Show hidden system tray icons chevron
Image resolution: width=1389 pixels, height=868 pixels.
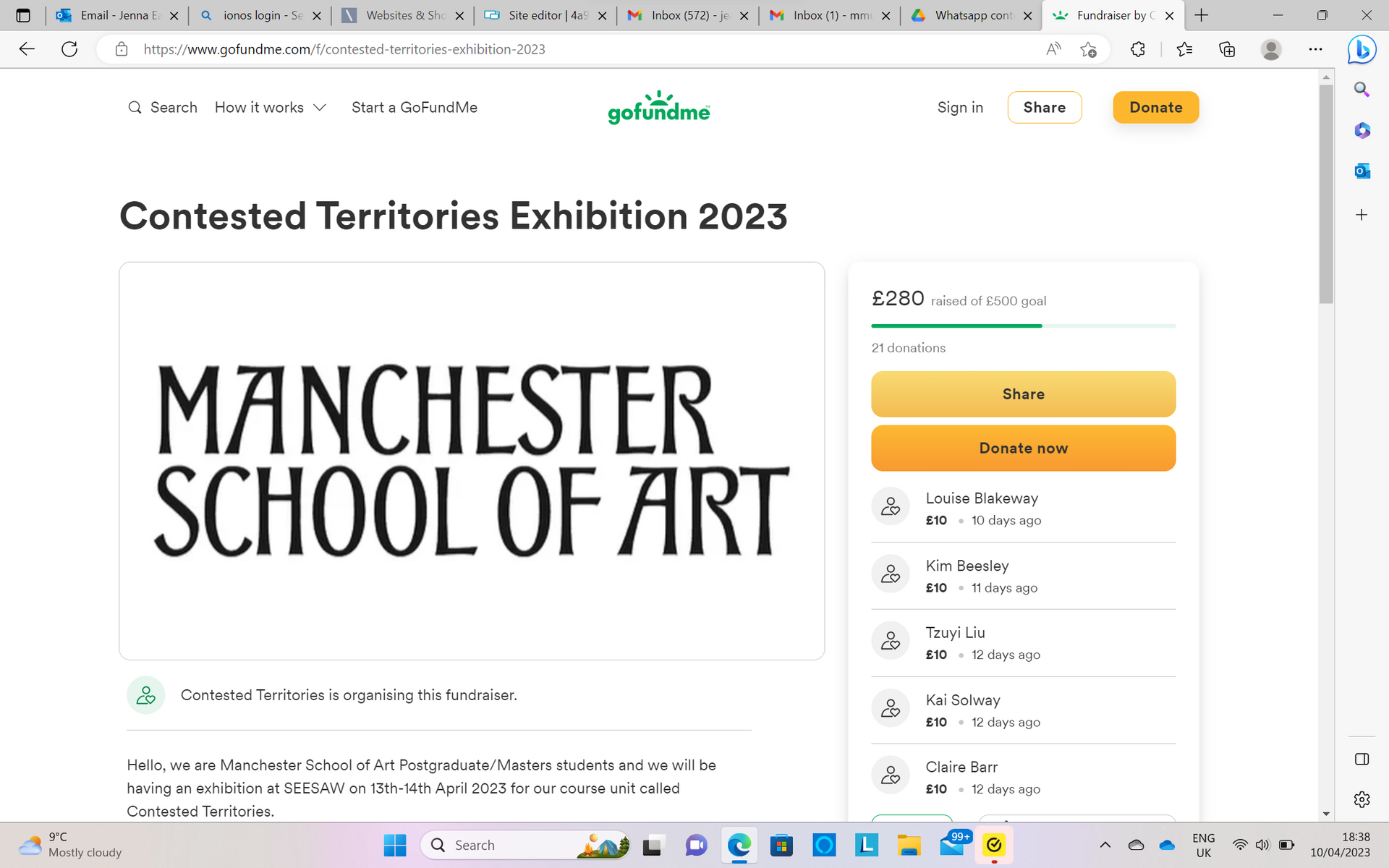1105,845
